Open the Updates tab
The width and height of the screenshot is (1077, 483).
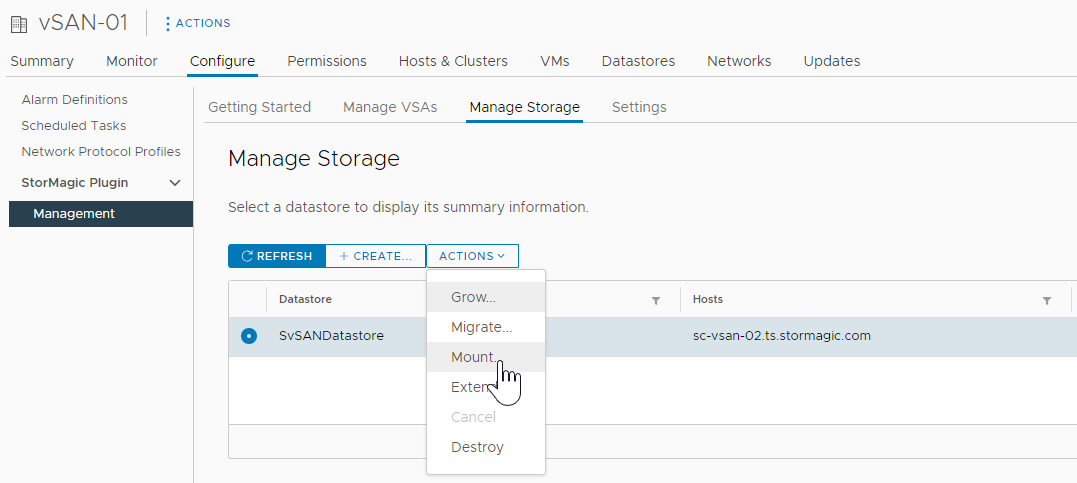click(x=832, y=61)
